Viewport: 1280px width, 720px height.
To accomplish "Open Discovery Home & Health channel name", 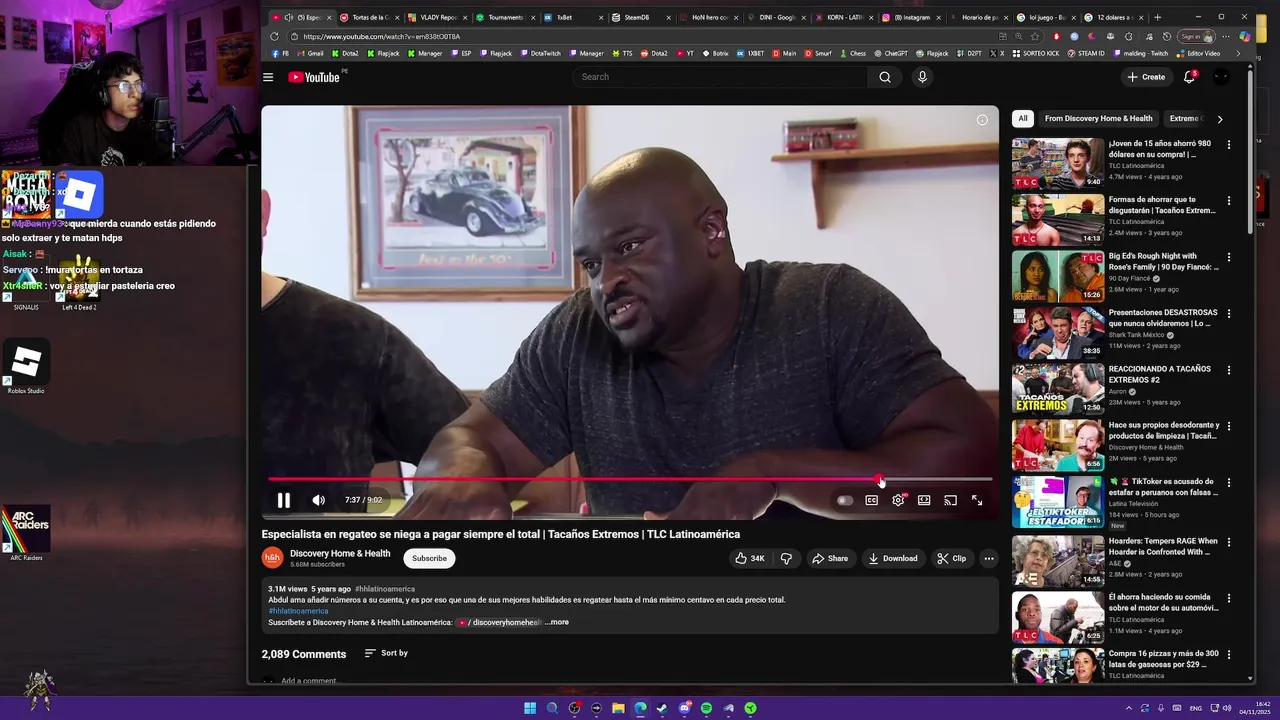I will (340, 553).
